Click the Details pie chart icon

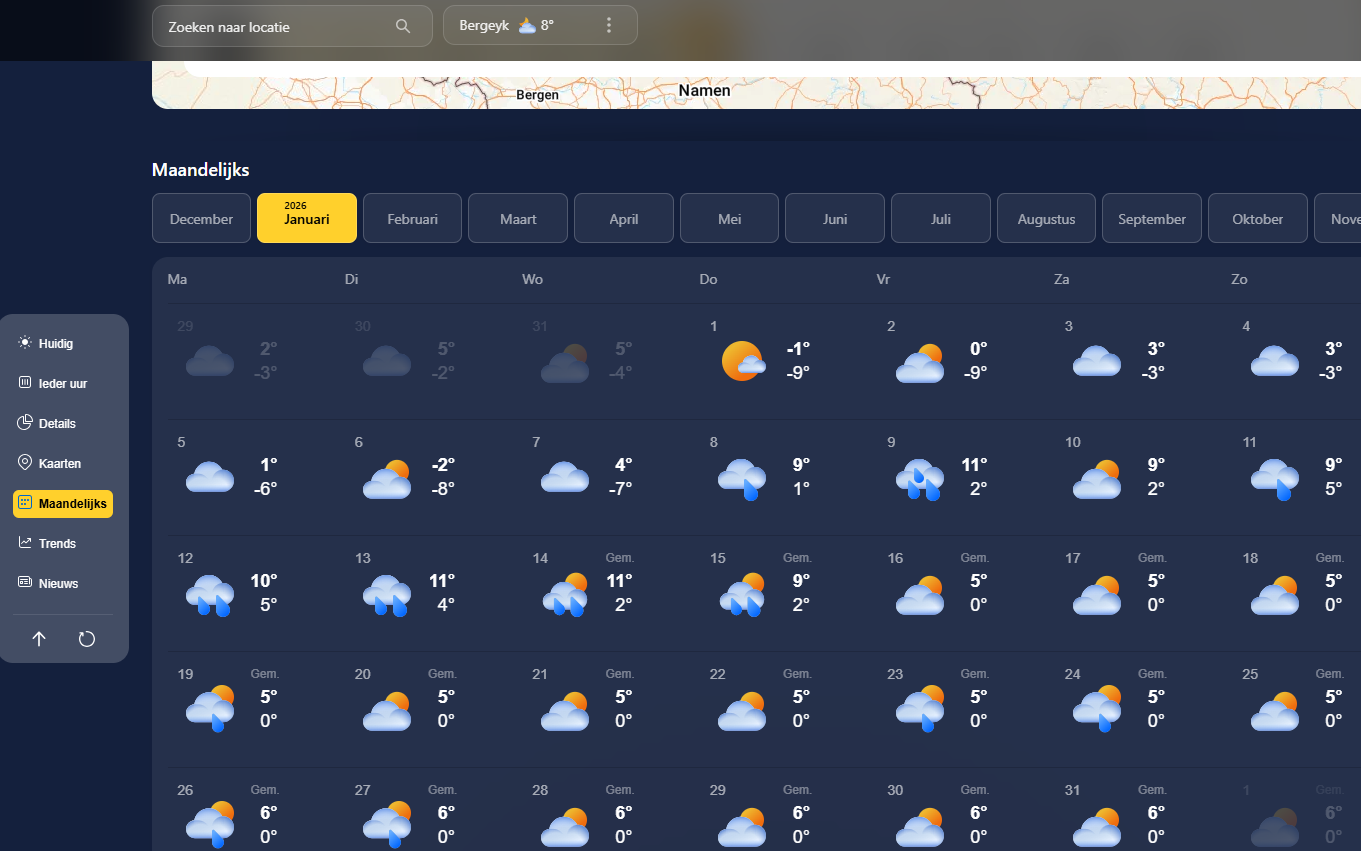25,423
